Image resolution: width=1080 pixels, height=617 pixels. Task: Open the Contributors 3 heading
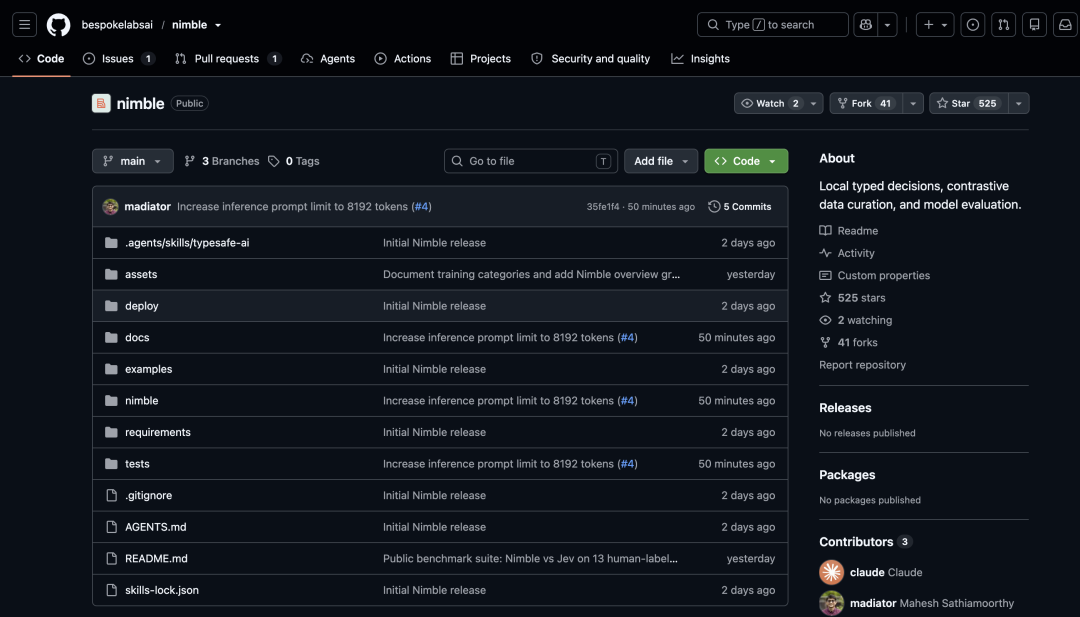[x=865, y=542]
